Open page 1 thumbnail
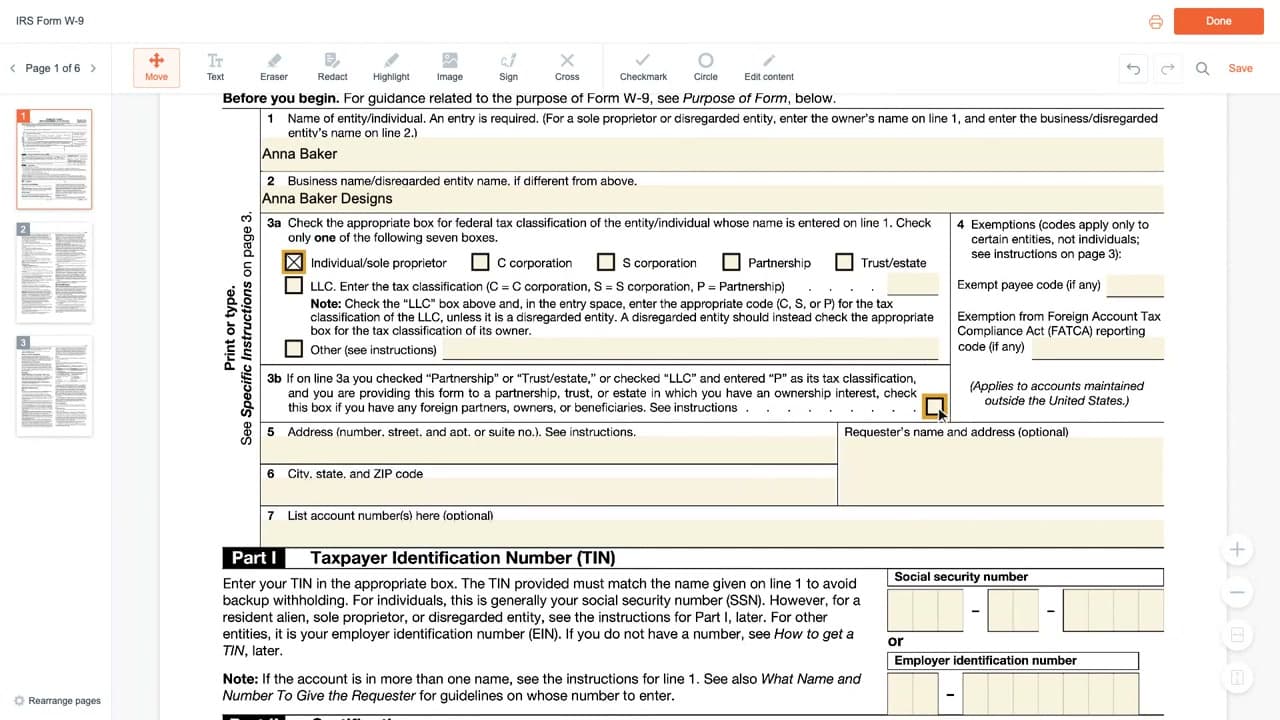Viewport: 1280px width, 720px height. click(x=54, y=159)
